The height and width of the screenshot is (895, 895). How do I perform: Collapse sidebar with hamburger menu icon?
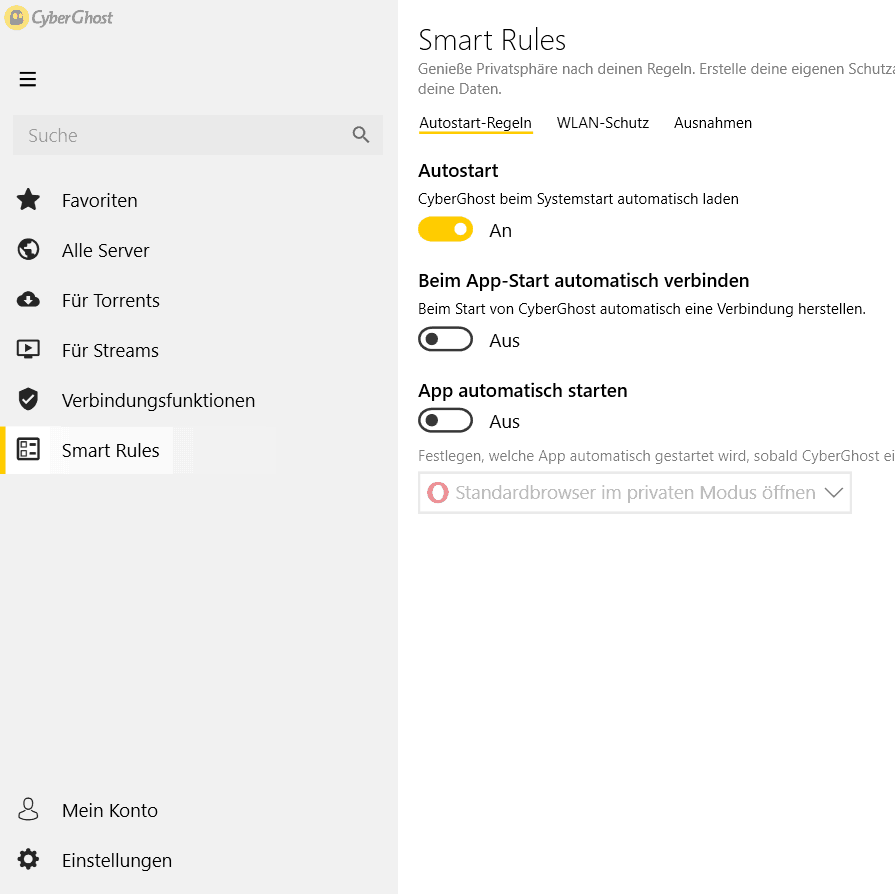(27, 79)
